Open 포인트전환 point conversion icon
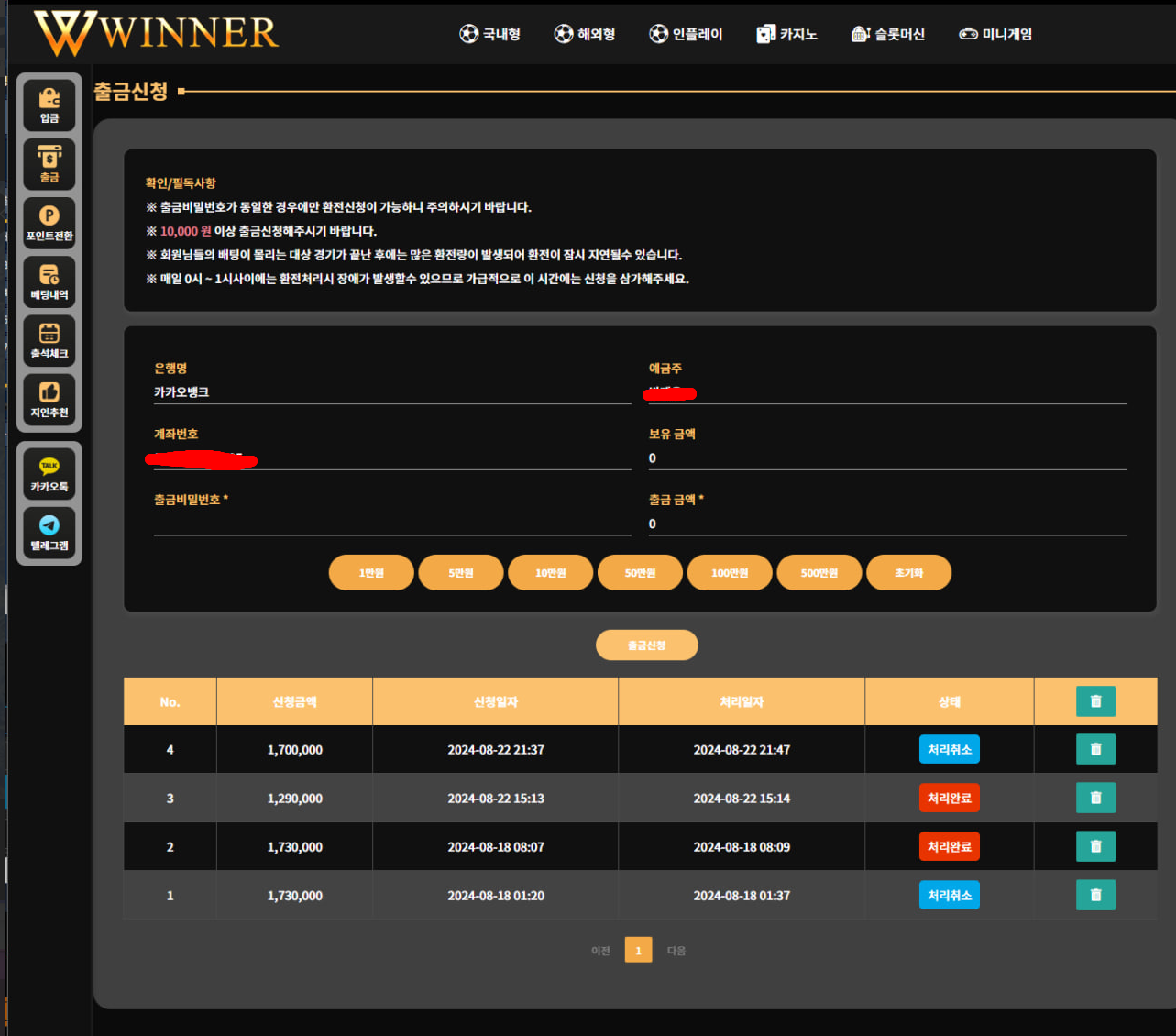This screenshot has width=1176, height=1036. (49, 223)
